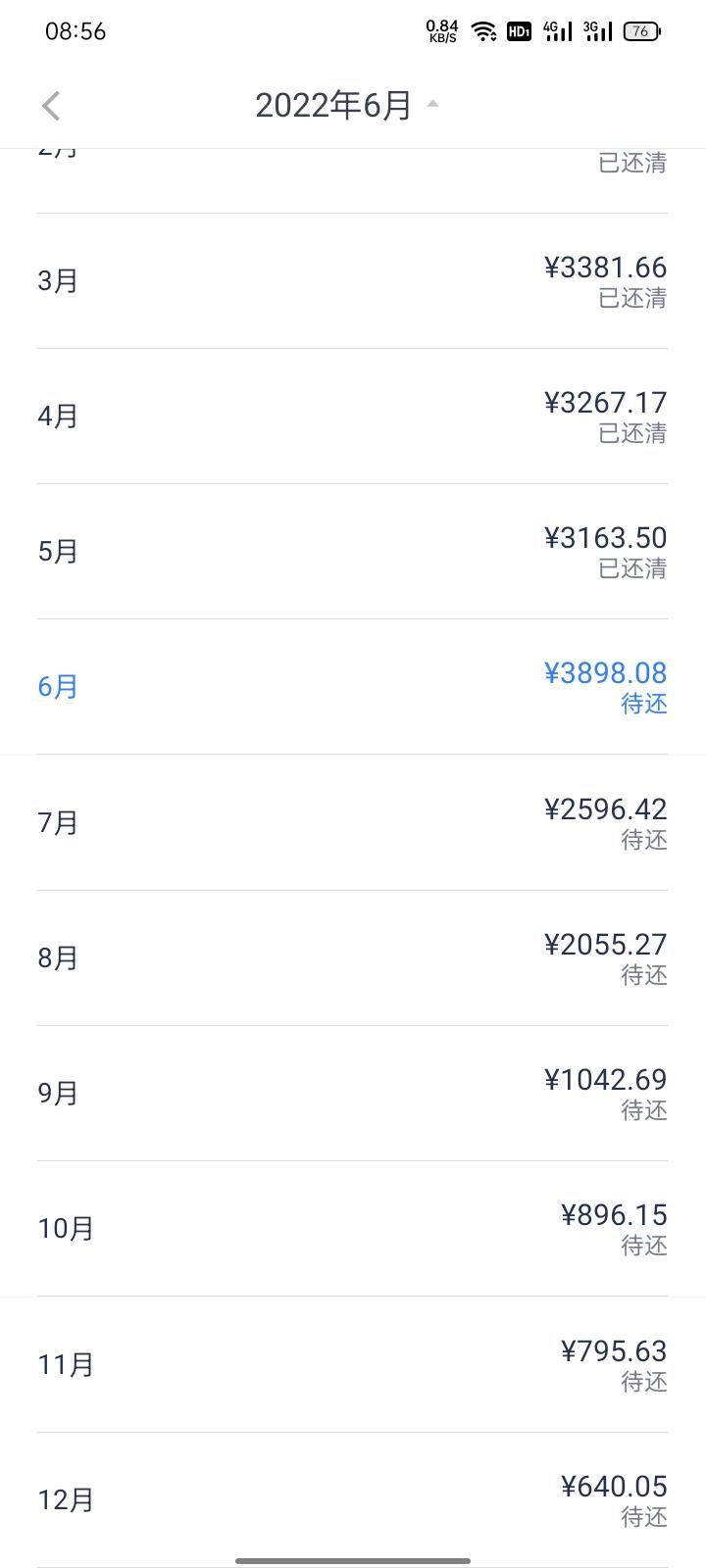Select the 4月 bill row
This screenshot has width=706, height=1568.
tap(353, 416)
